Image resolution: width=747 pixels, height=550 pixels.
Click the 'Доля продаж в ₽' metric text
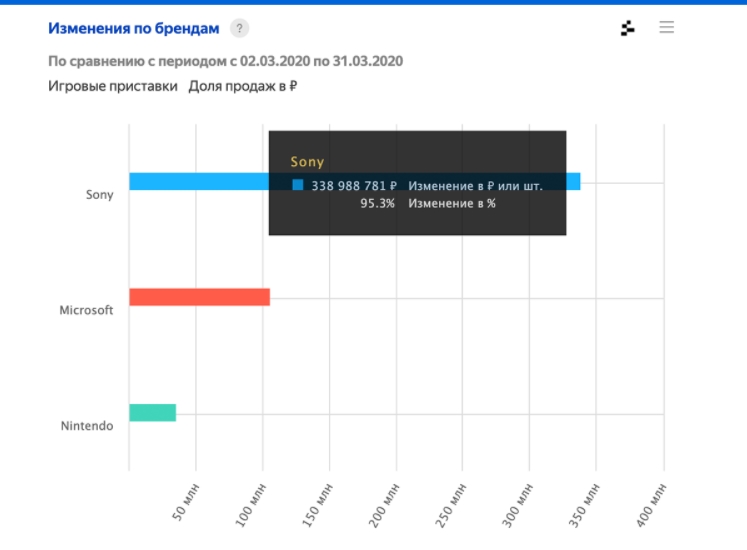(243, 86)
